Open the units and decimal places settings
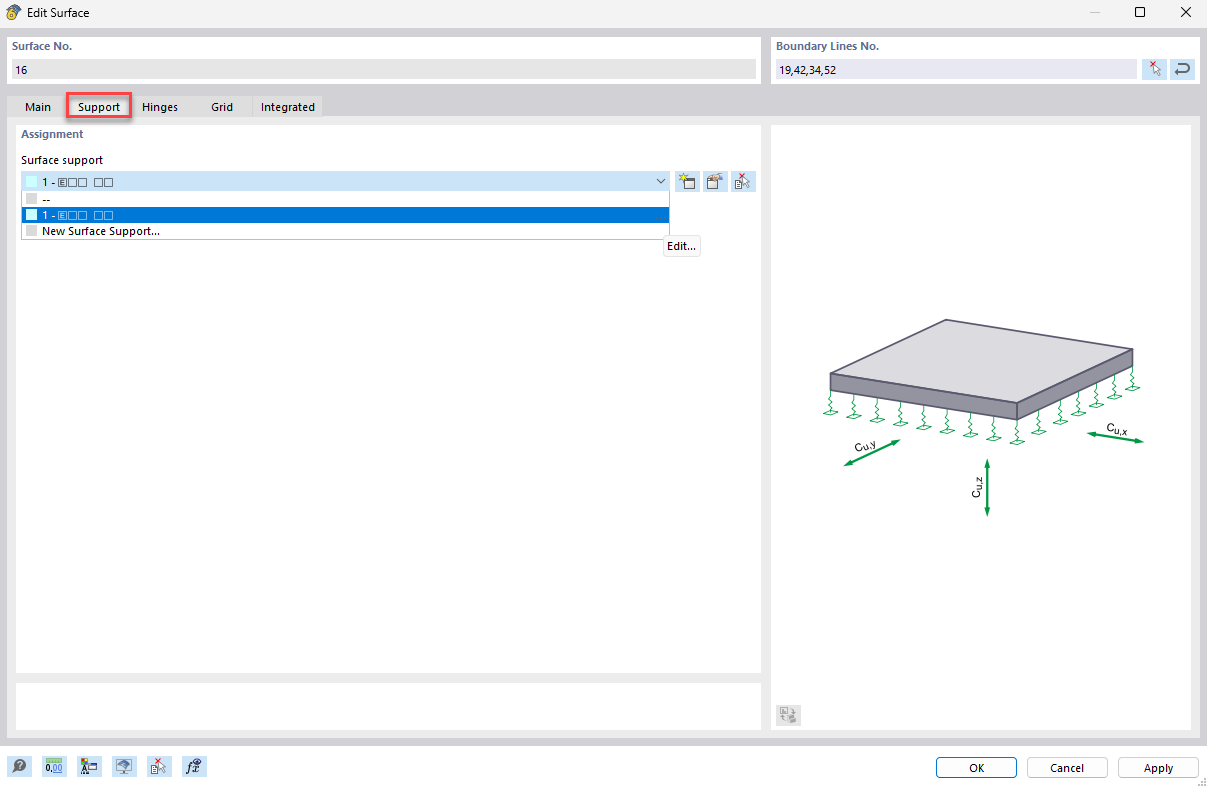The image size is (1207, 786). click(x=53, y=766)
